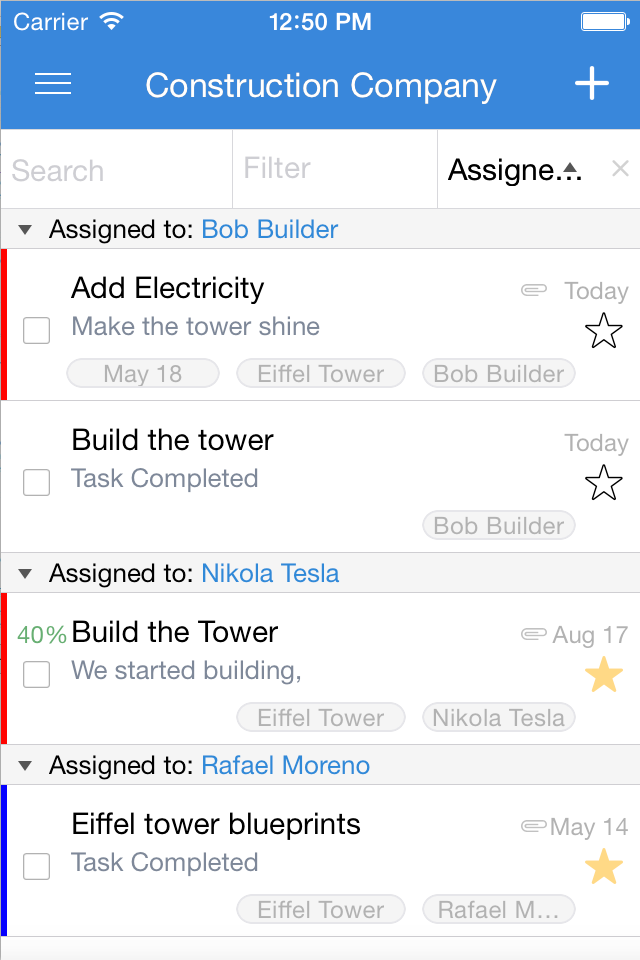This screenshot has width=640, height=960.
Task: Open the hamburger side menu
Action: coord(53,84)
